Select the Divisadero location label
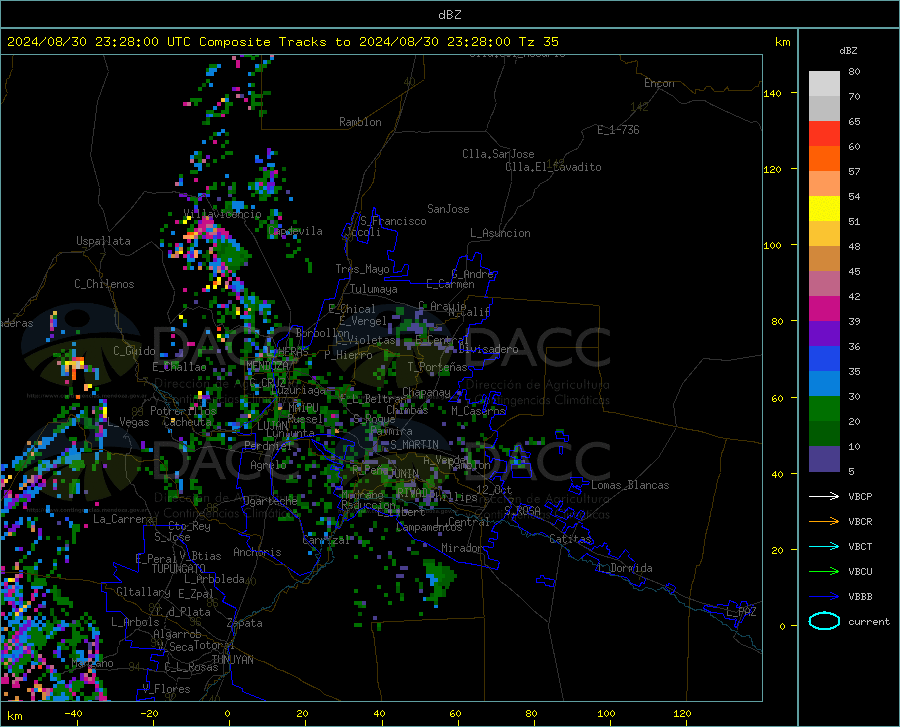This screenshot has height=727, width=900. click(x=488, y=349)
